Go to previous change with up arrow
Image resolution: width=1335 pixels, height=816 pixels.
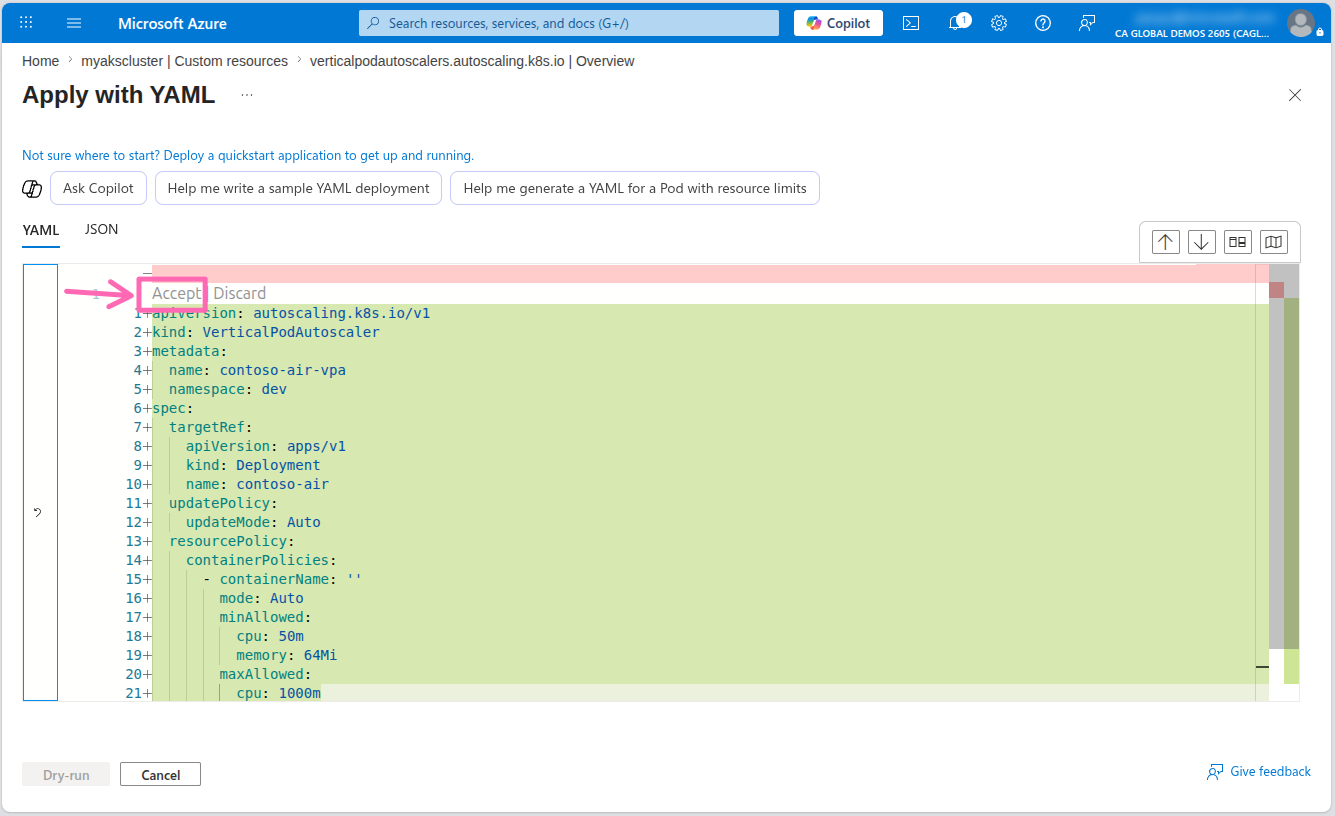point(1165,242)
